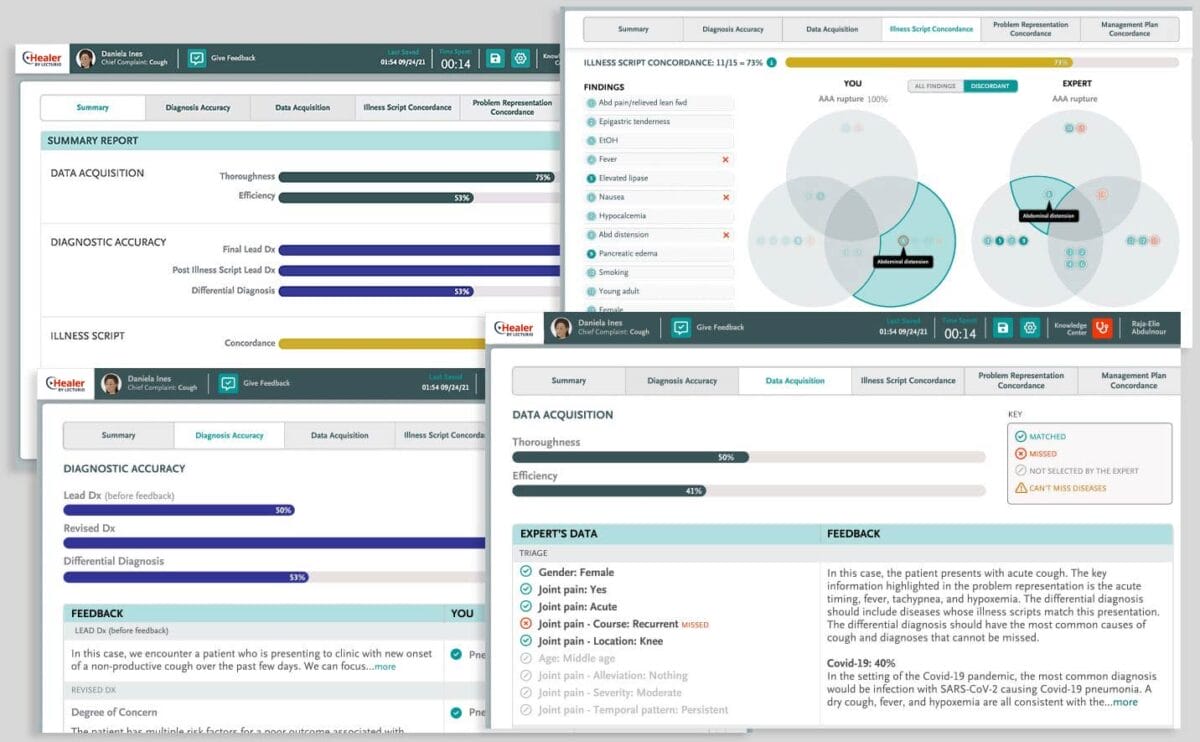The image size is (1200, 742).
Task: Click the save icon beside the Knowledge Center label
Action: coord(1003,328)
